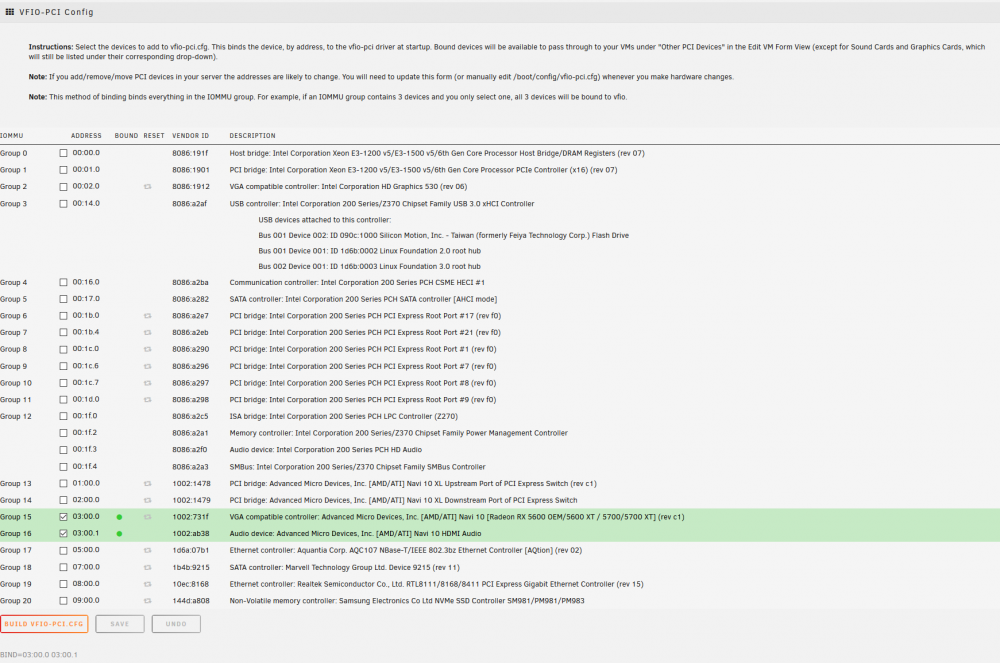Screen dimensions: 1000x663
Task: Check CSME HECI communication controller 00:16.0
Action: (63, 282)
